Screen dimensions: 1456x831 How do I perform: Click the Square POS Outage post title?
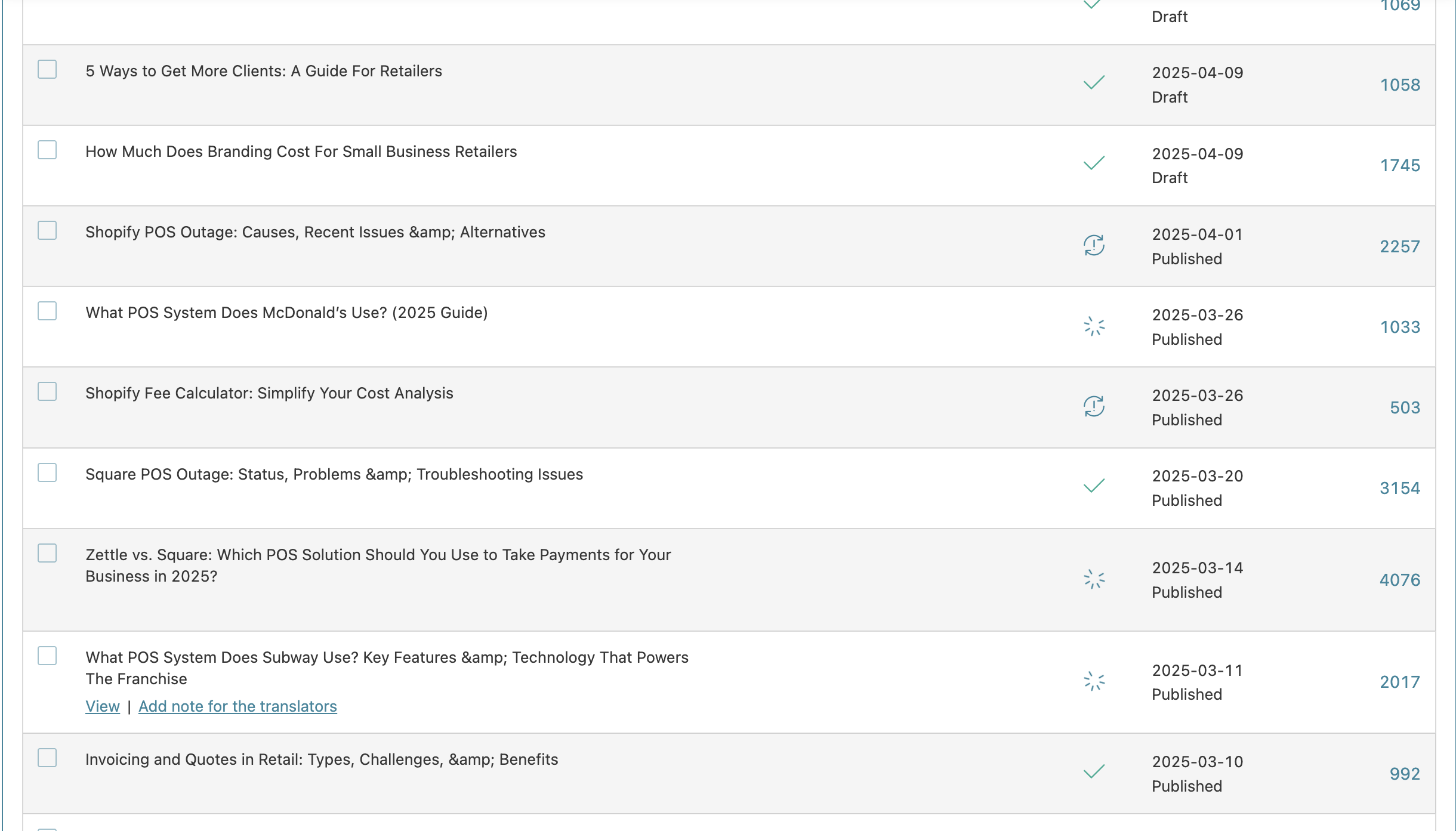coord(334,474)
